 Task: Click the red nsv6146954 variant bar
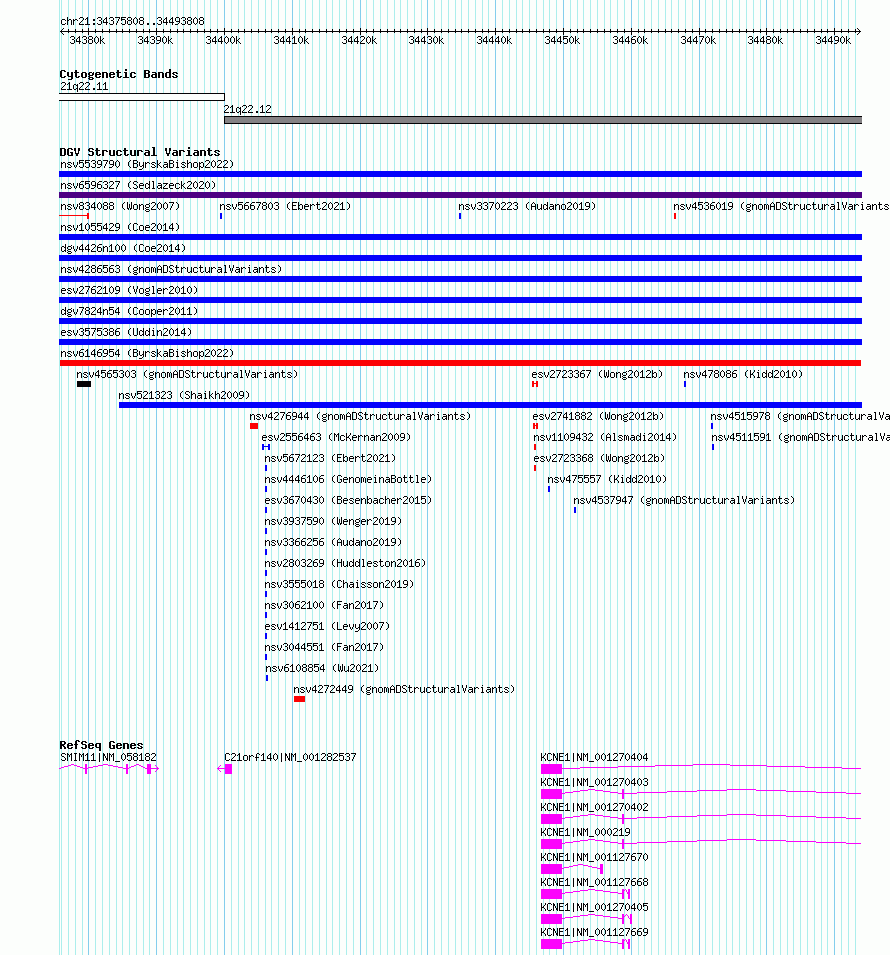(x=461, y=363)
